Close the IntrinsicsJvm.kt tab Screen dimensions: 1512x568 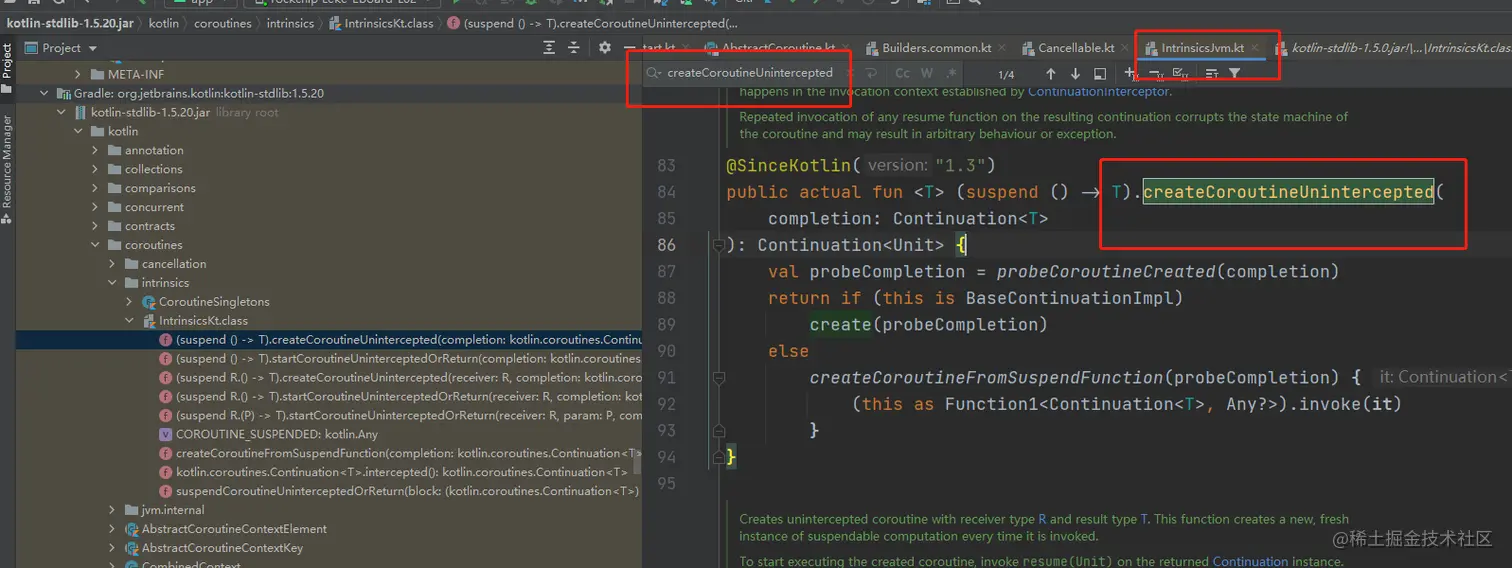pyautogui.click(x=1255, y=48)
